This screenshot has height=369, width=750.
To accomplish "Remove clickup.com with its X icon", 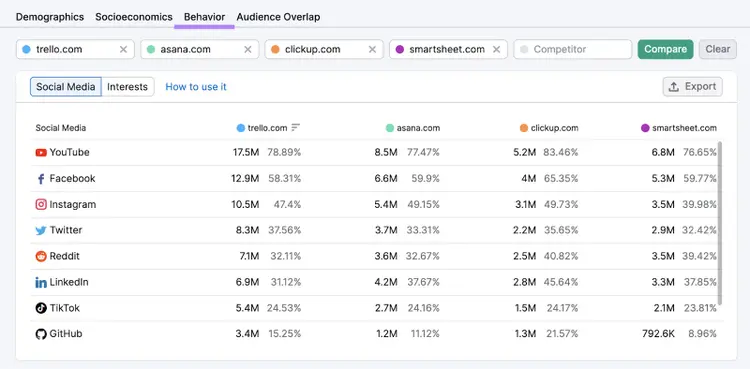I will (372, 49).
